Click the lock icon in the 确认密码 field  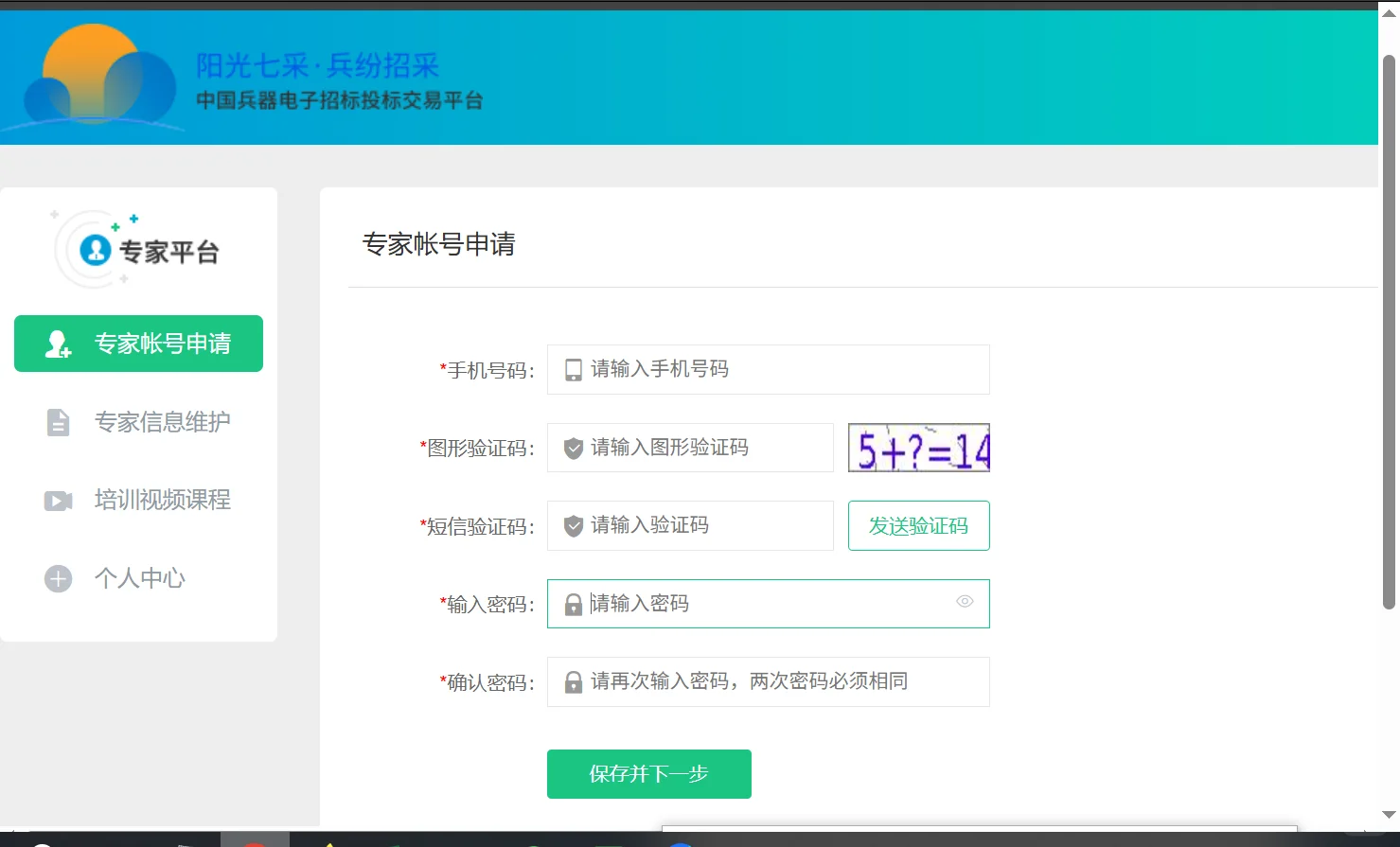click(572, 681)
